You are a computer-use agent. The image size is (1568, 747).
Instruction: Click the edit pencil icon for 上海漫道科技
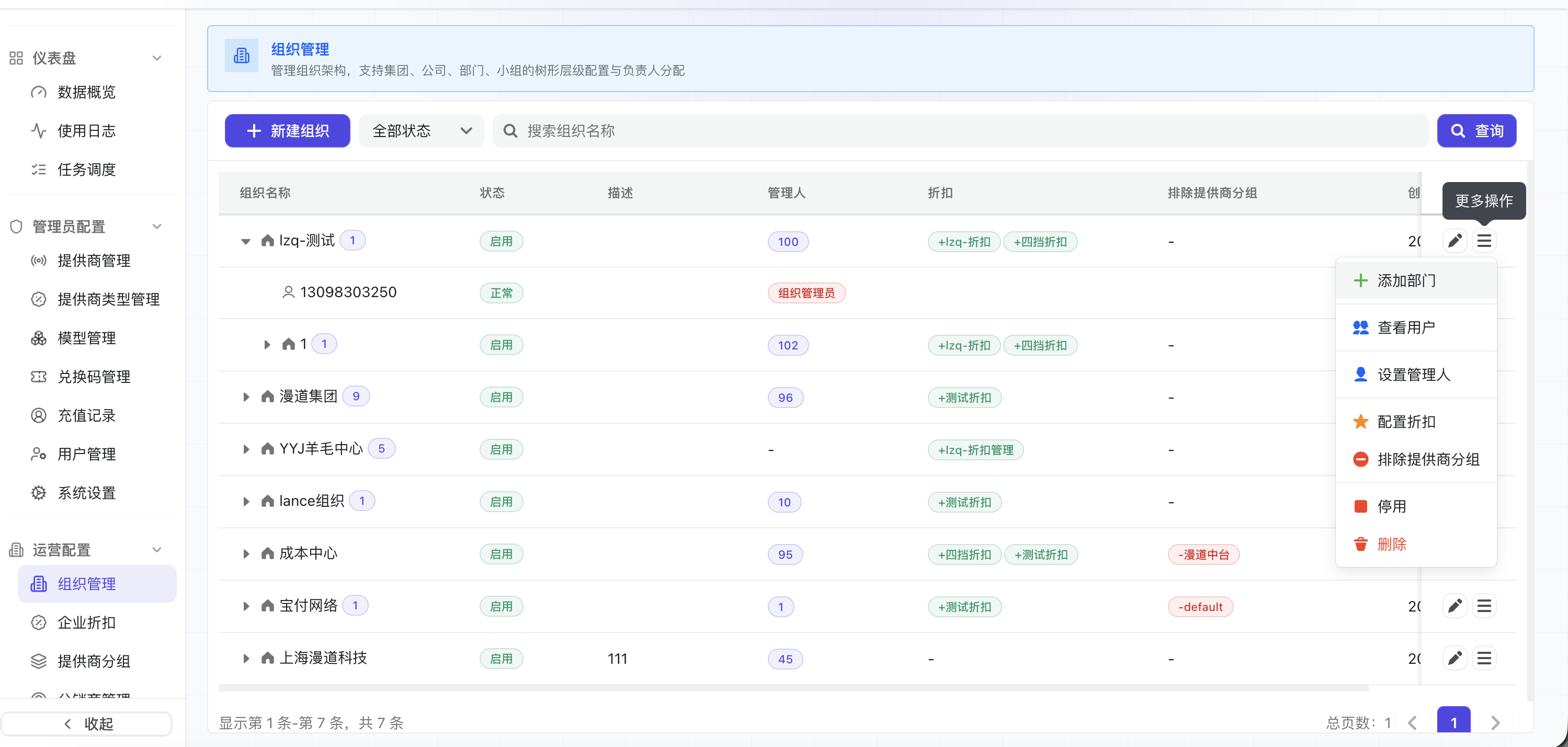(1454, 658)
